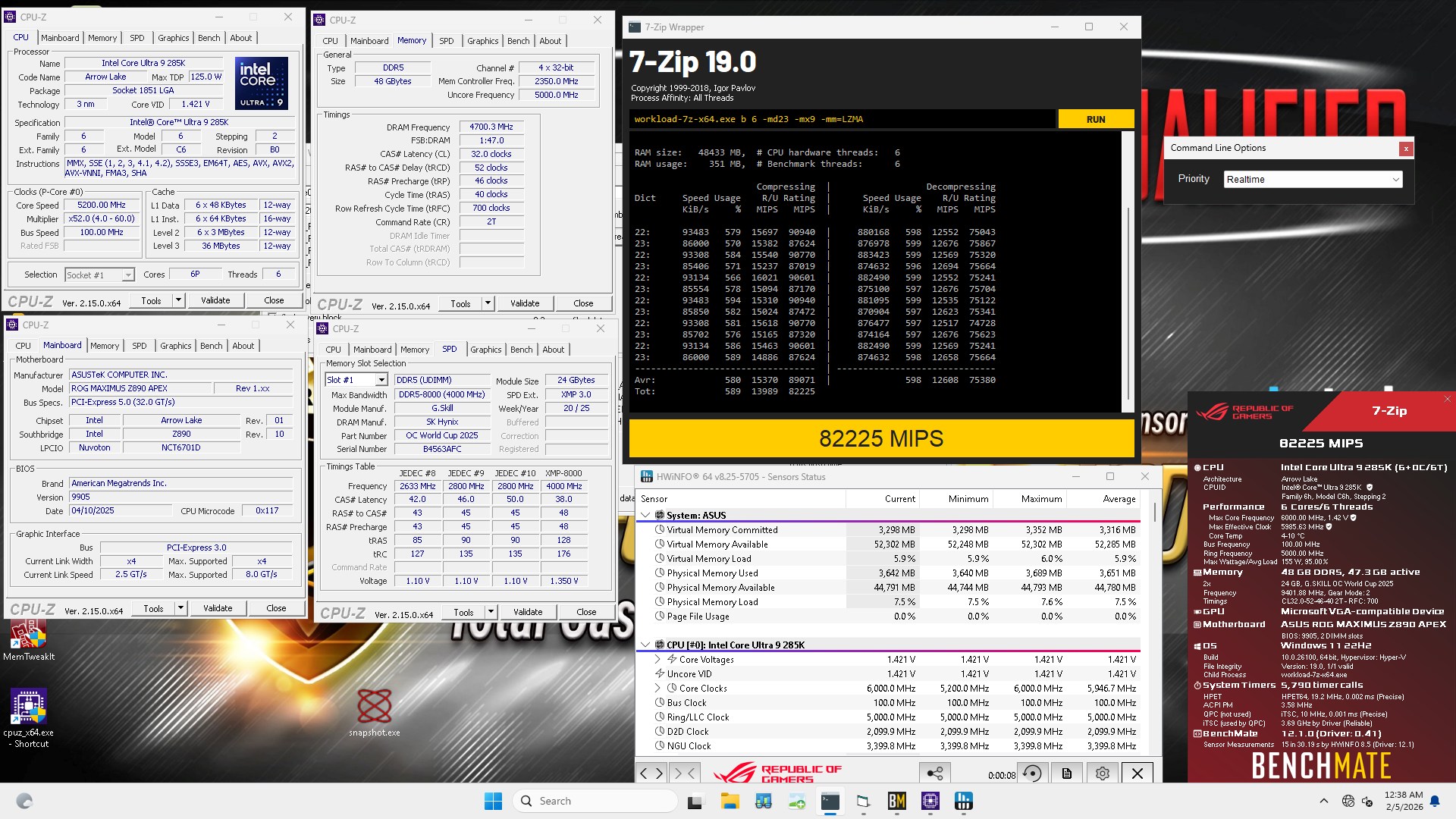Open HWiNFO sensor settings gear
The image size is (1456, 819).
[1103, 773]
